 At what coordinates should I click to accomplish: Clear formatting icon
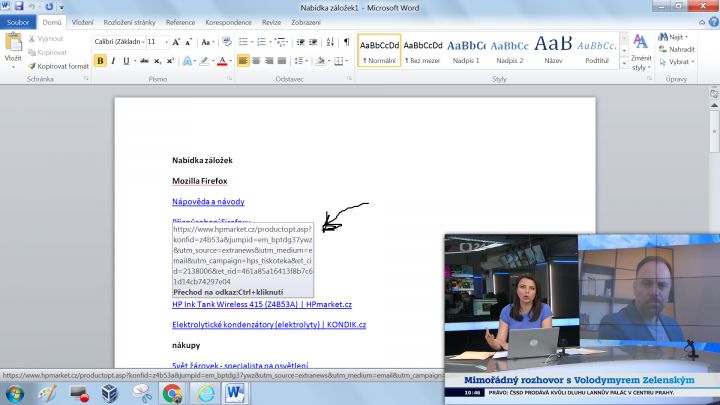(226, 42)
